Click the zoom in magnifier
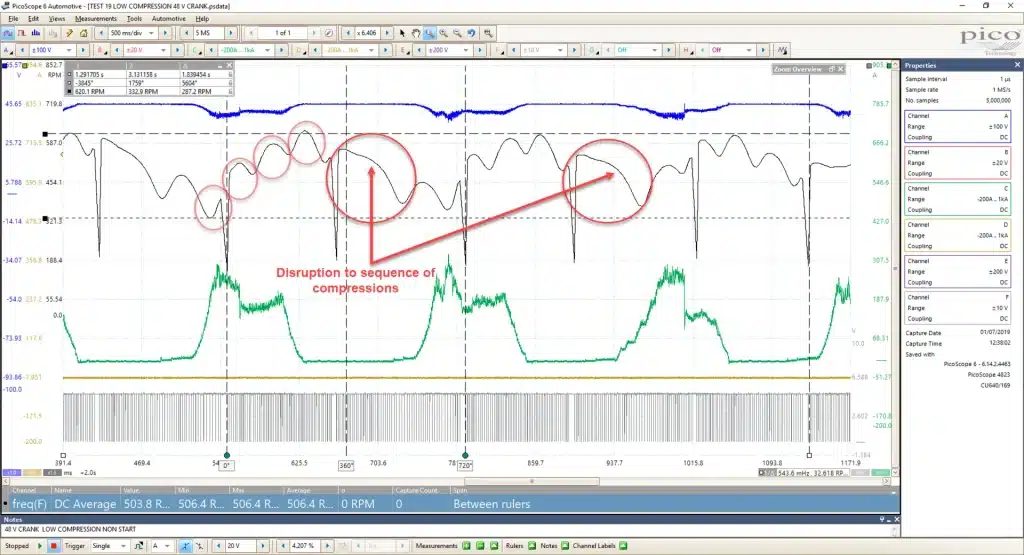 coord(443,33)
